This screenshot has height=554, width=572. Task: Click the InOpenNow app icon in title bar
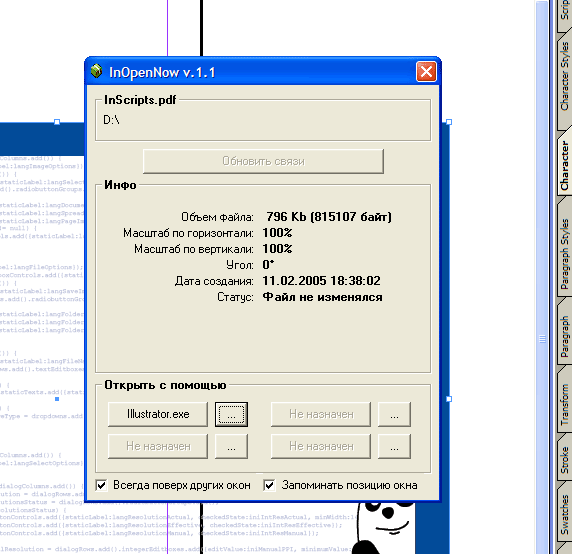96,71
